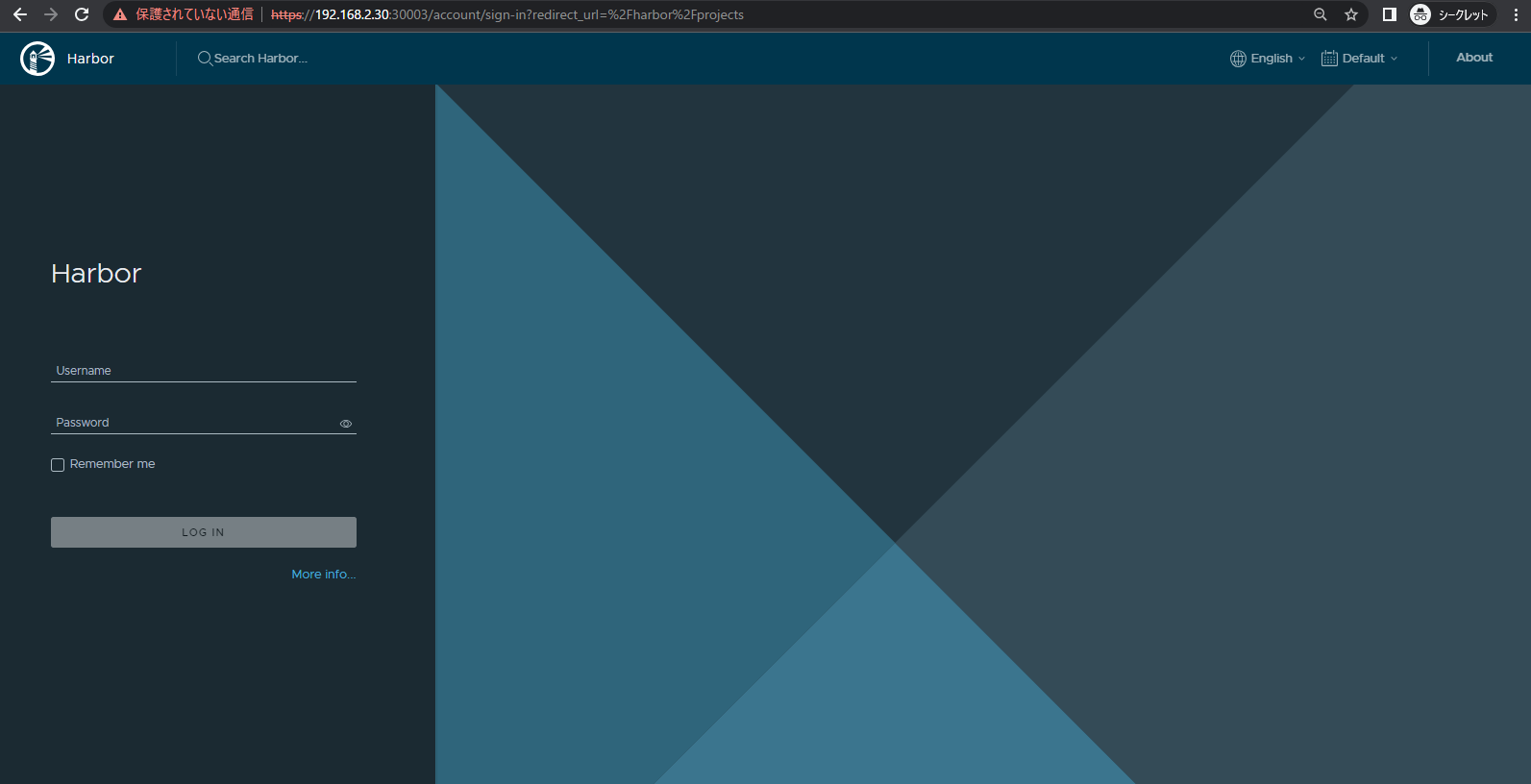The image size is (1531, 784).
Task: Open the browser side panel icon
Action: [1389, 14]
